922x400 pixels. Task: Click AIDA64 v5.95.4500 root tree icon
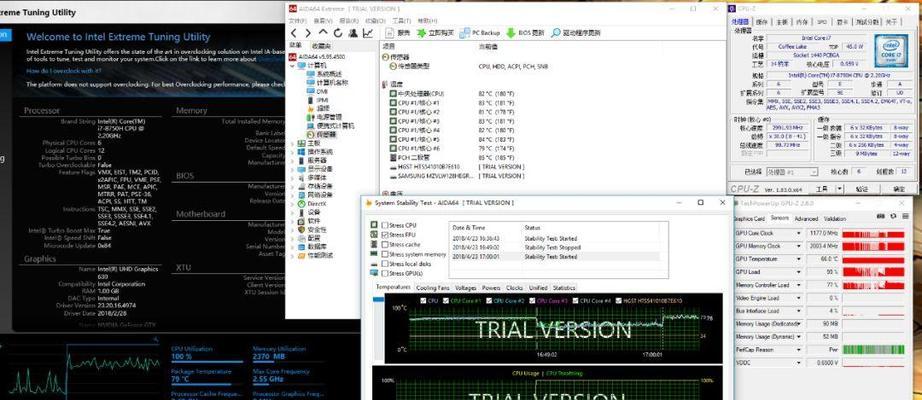tap(292, 57)
